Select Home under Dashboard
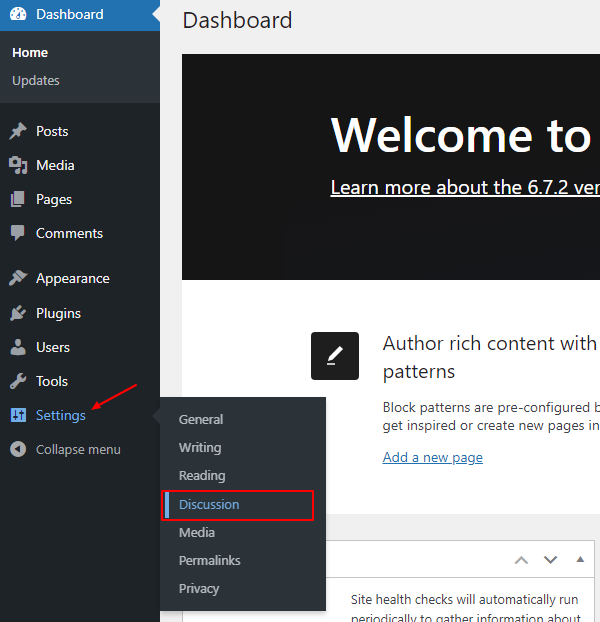 click(x=30, y=53)
